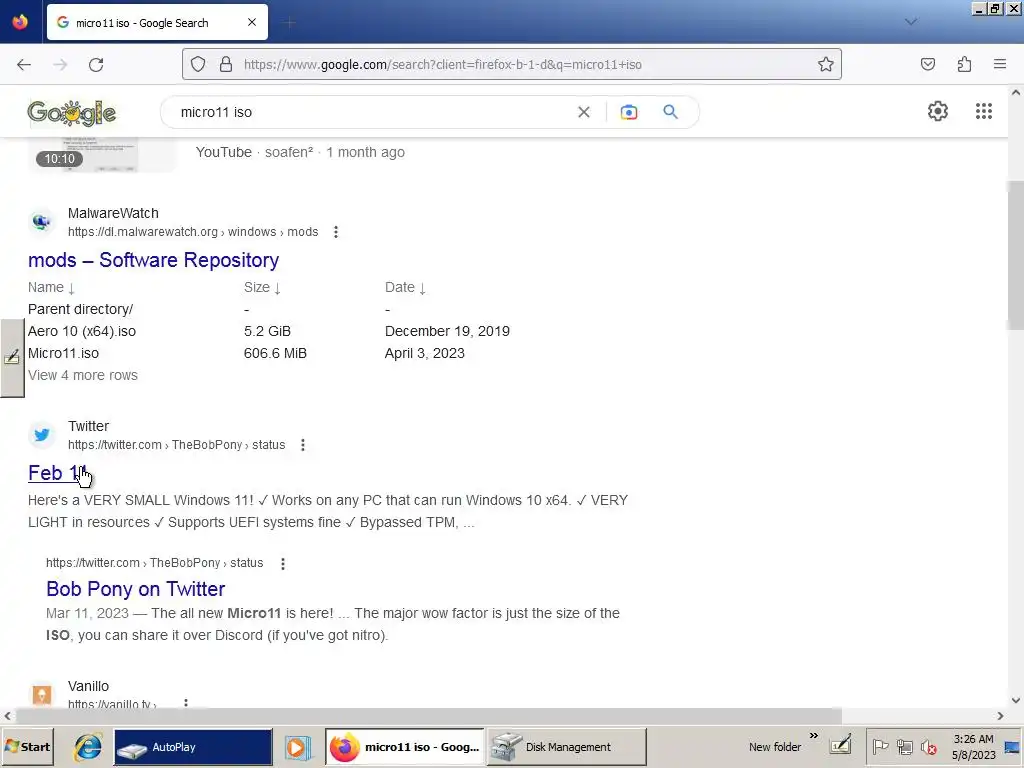Reload the page with the refresh icon
Screen dimensions: 1024x768
coord(96,65)
